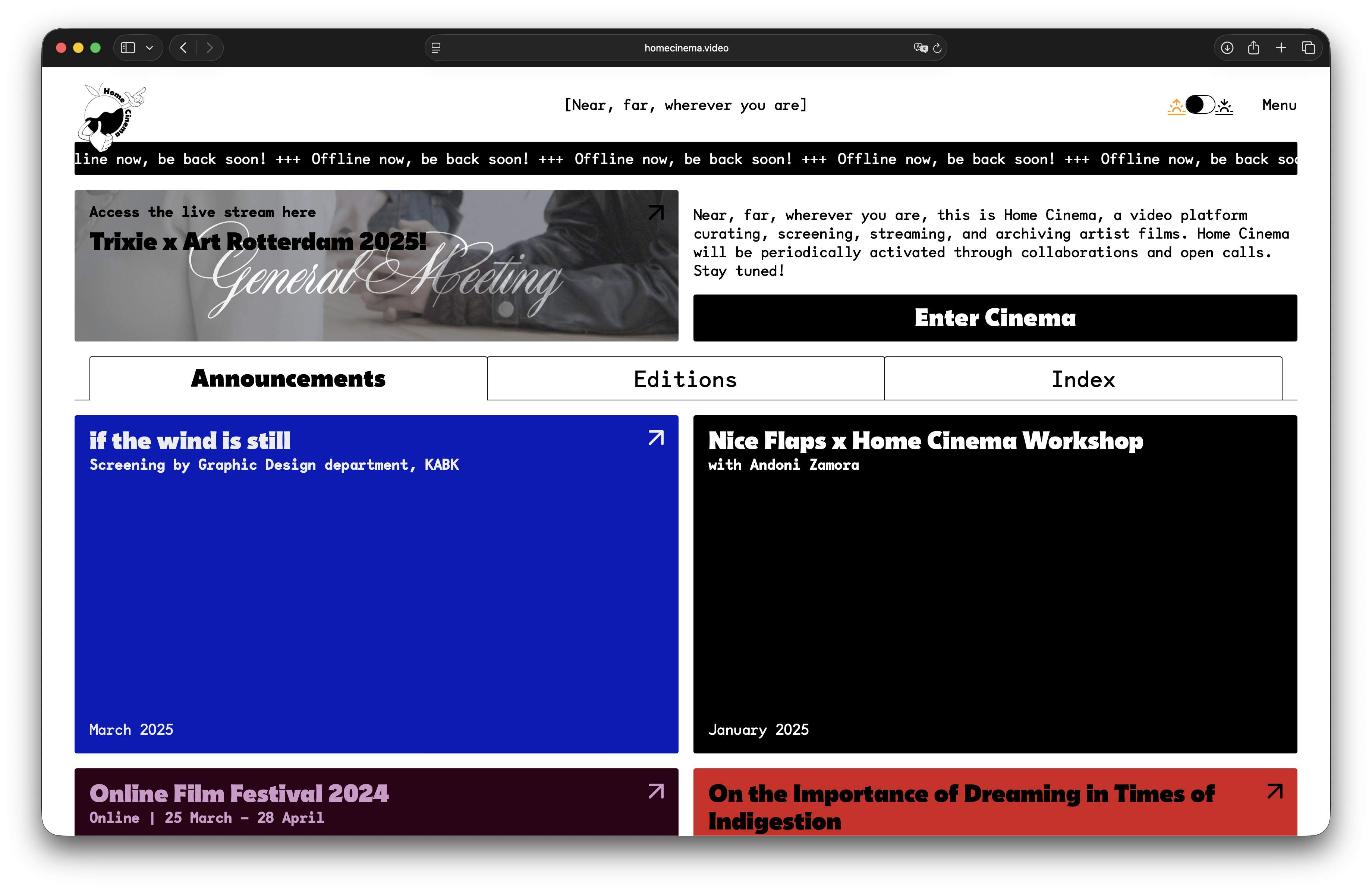Open the Nice Flaps x Home Cinema Workshop card
This screenshot has height=891, width=1372.
click(925, 441)
